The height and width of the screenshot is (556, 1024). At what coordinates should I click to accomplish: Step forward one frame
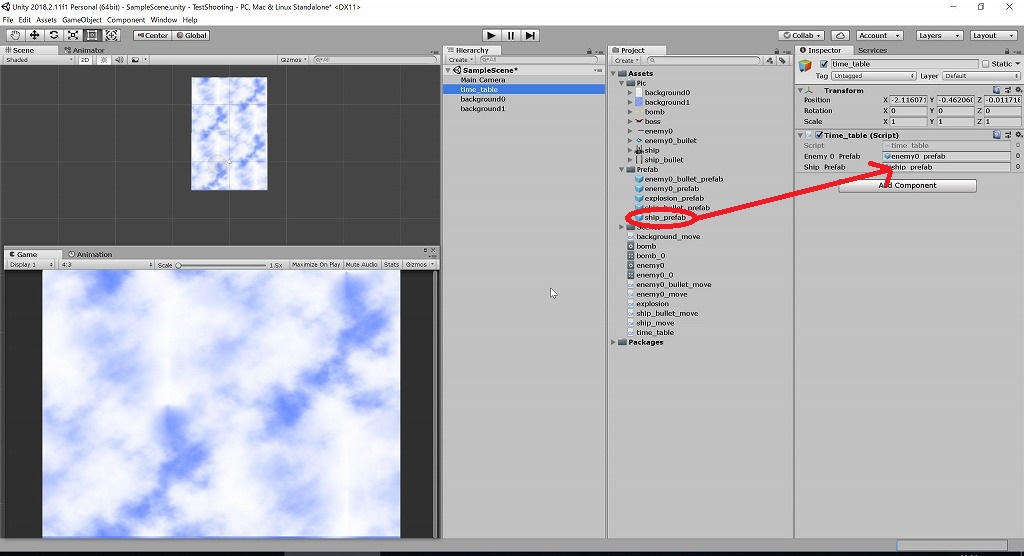(x=530, y=35)
